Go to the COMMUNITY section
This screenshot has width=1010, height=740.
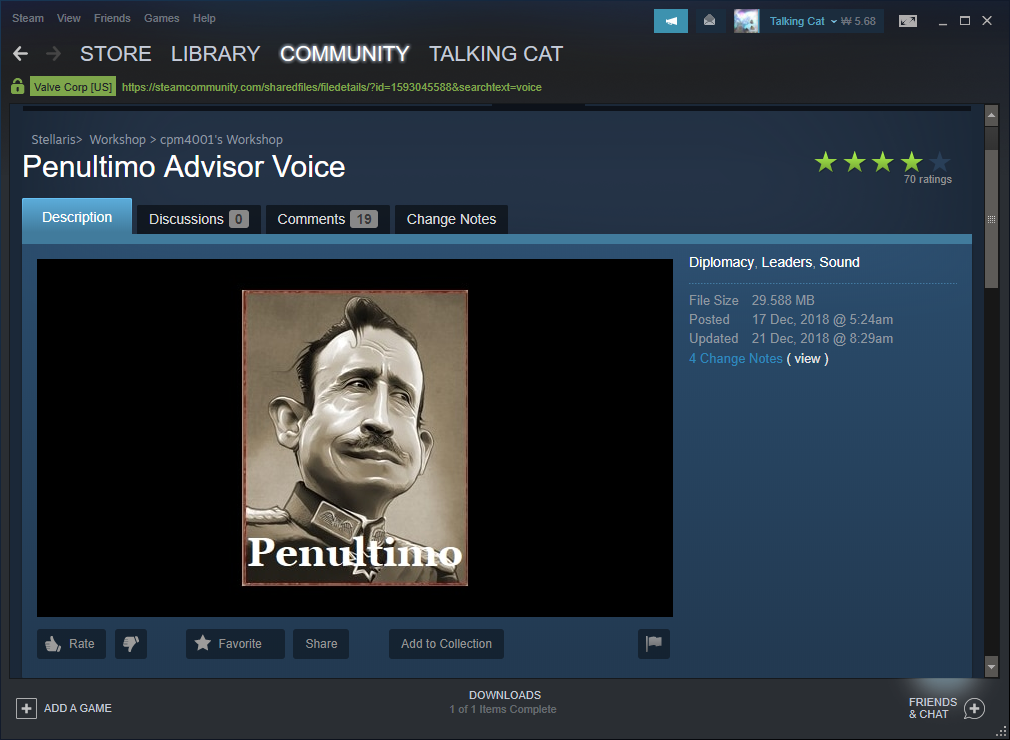click(345, 53)
